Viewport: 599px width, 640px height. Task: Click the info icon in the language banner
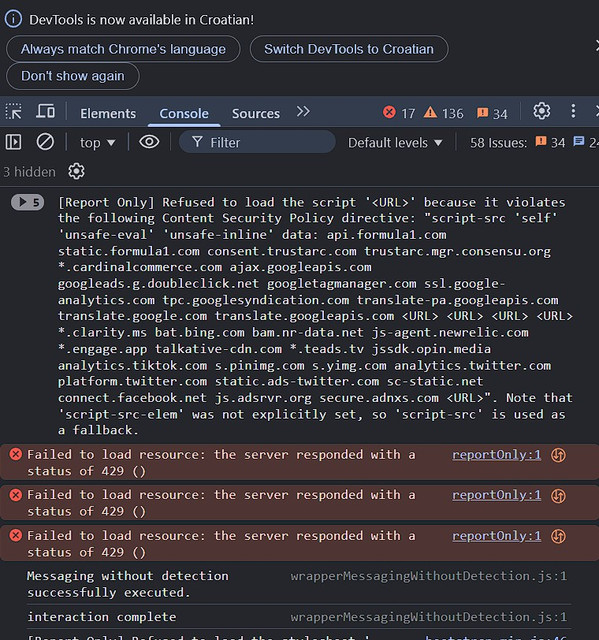pos(13,19)
